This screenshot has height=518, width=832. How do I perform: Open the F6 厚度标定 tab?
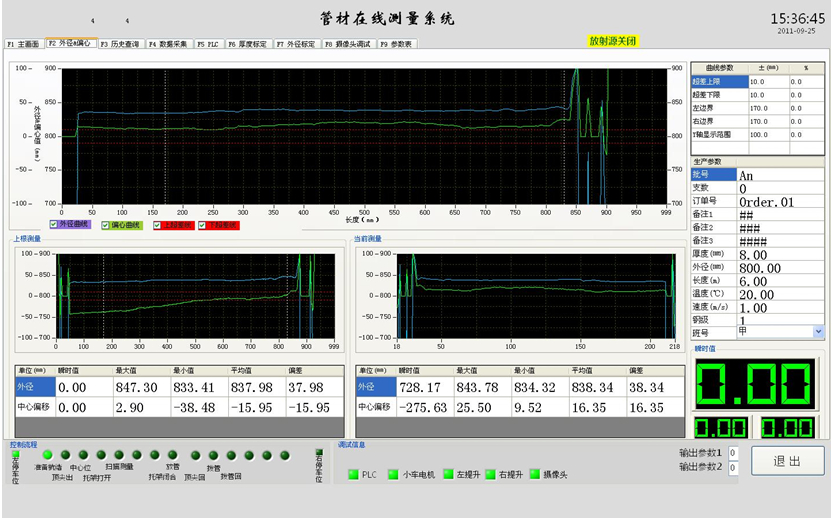(x=248, y=44)
